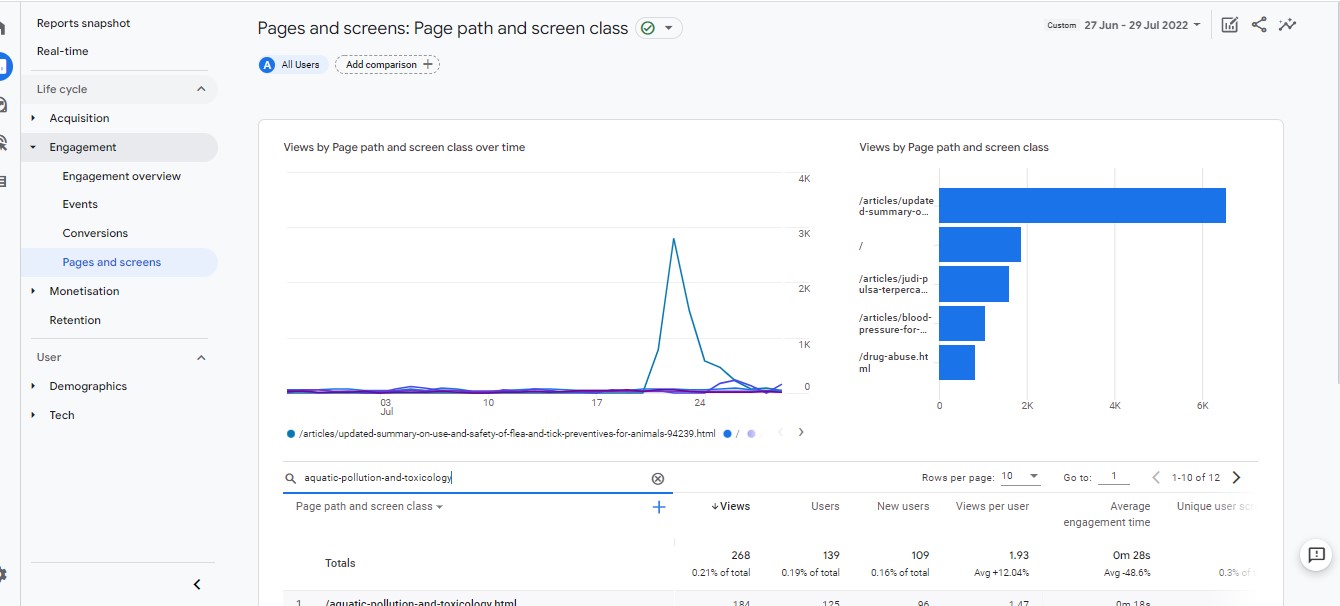Sort the table by Views column

[733, 507]
